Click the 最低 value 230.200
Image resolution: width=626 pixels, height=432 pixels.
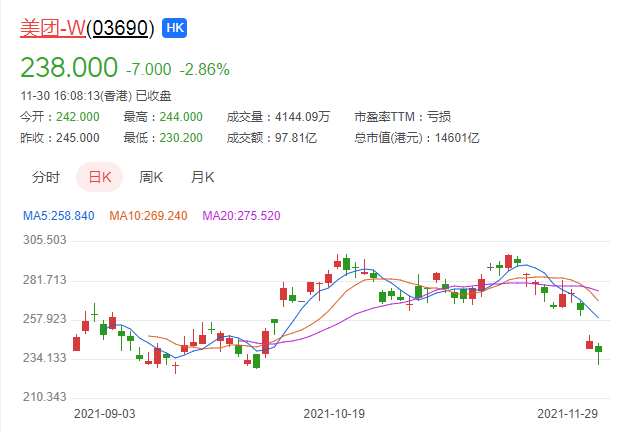181,138
